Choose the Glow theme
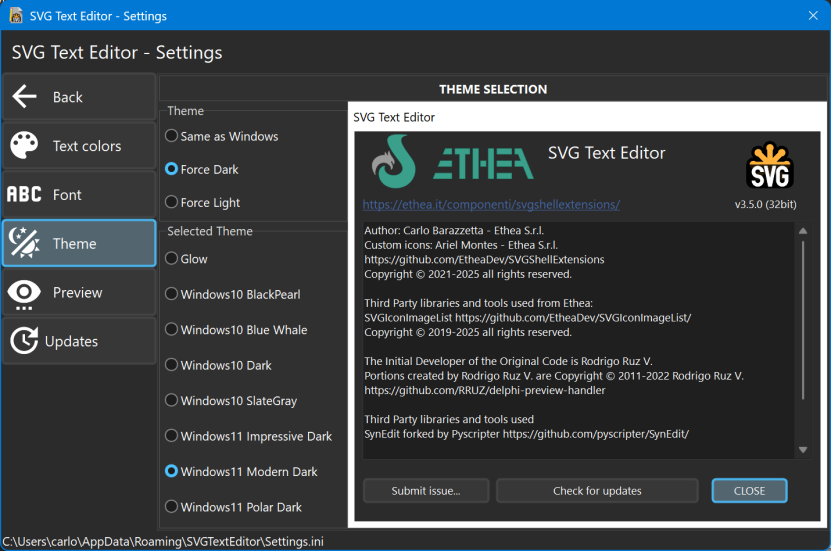The height and width of the screenshot is (551, 831). [187, 259]
